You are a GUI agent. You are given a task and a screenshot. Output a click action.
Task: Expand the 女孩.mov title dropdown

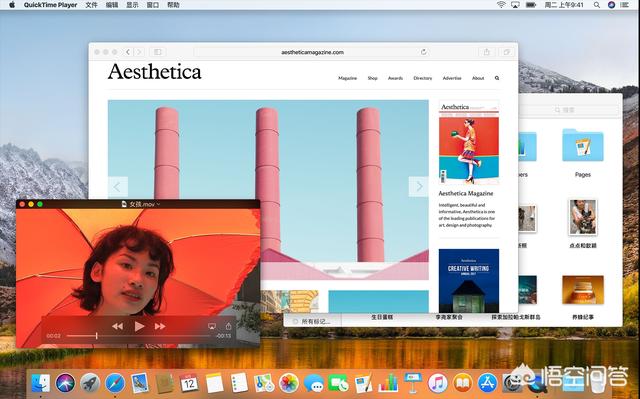pos(158,204)
